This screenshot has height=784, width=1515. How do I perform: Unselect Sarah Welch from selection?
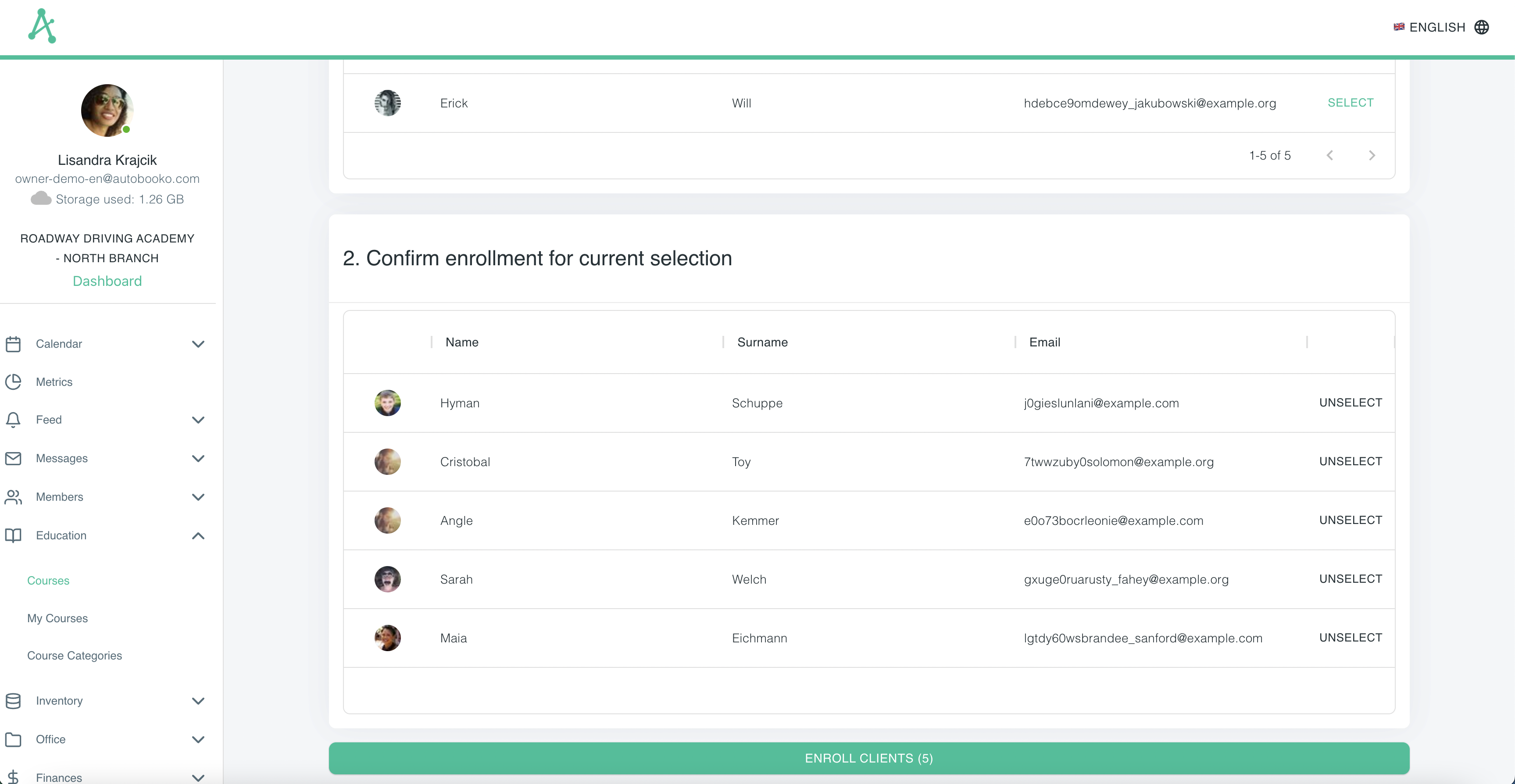pos(1351,579)
